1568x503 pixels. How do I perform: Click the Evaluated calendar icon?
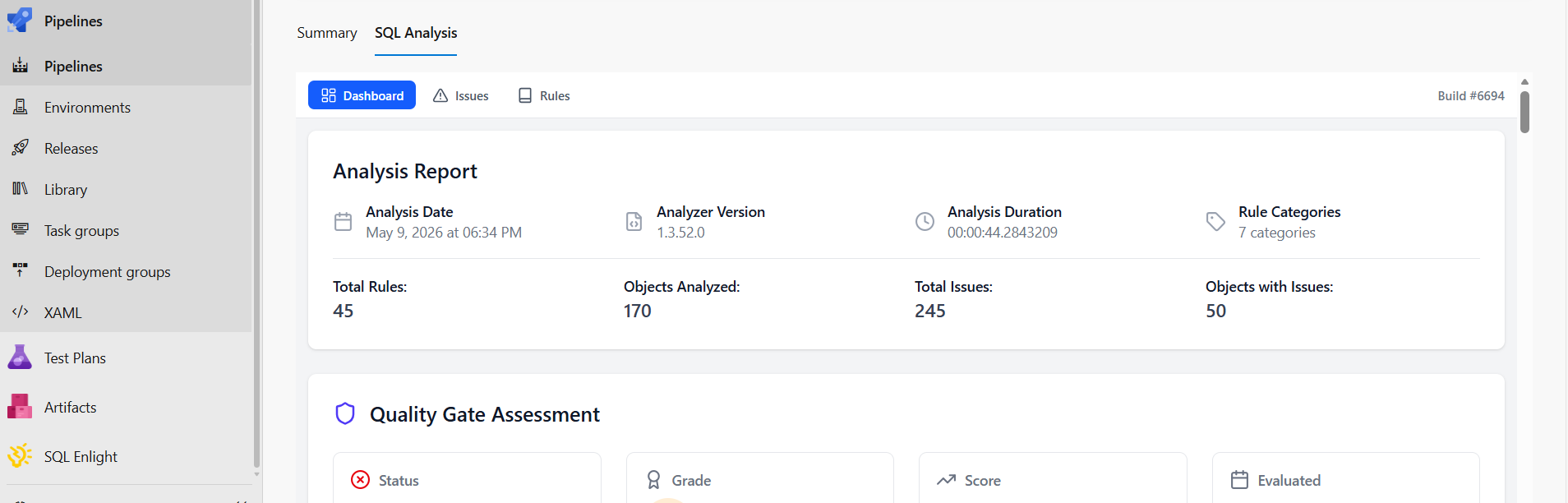point(1239,480)
